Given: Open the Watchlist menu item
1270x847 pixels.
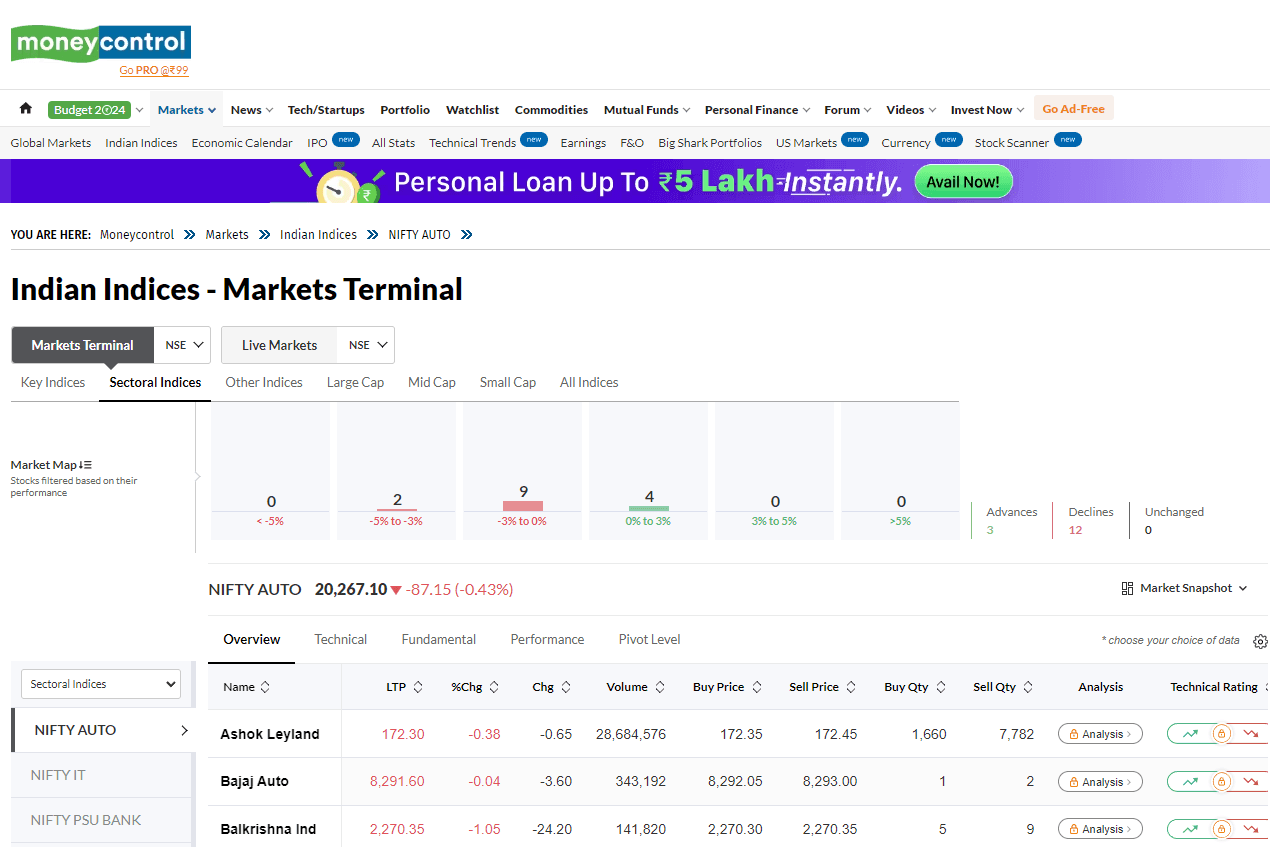Looking at the screenshot, I should click(x=472, y=110).
